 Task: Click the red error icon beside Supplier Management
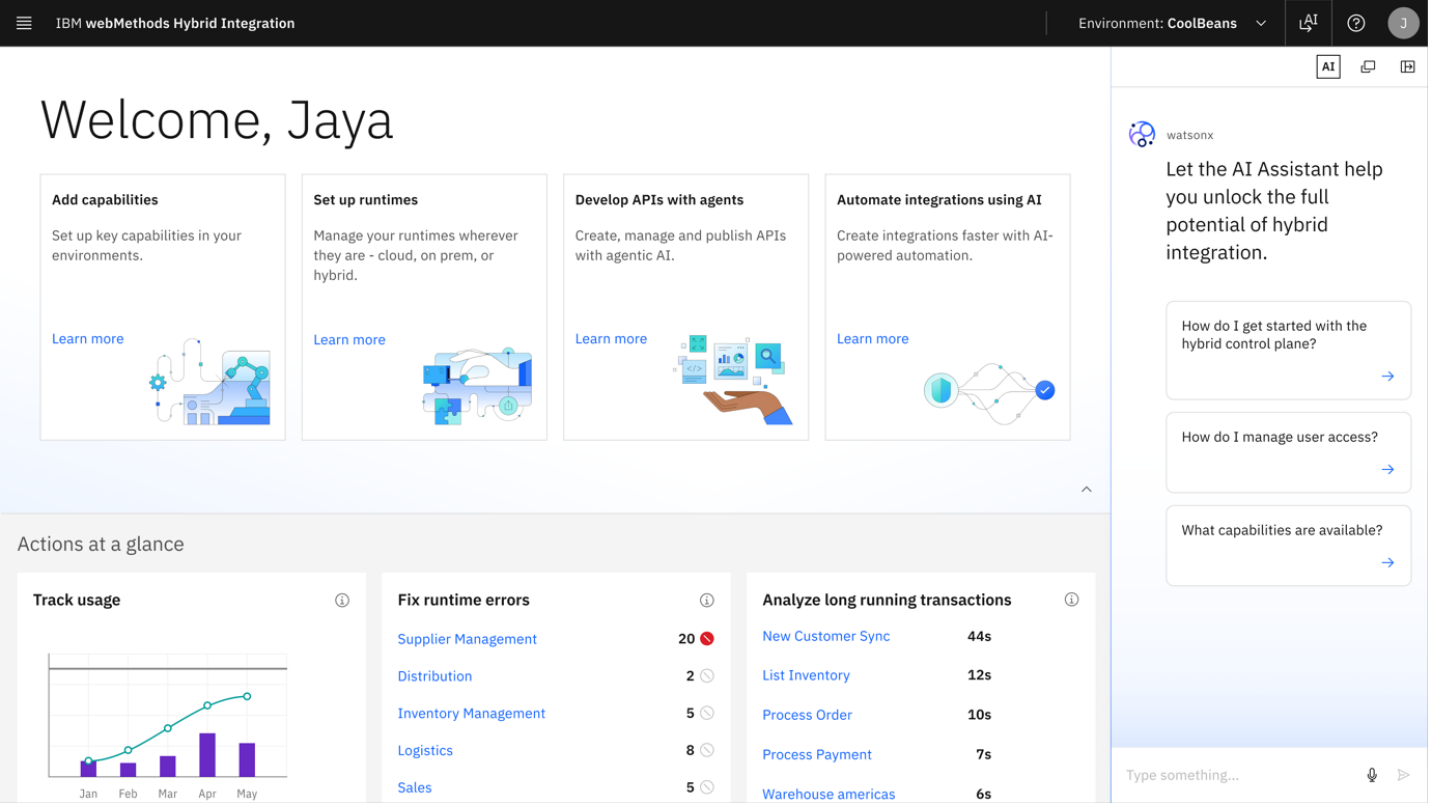pos(707,640)
